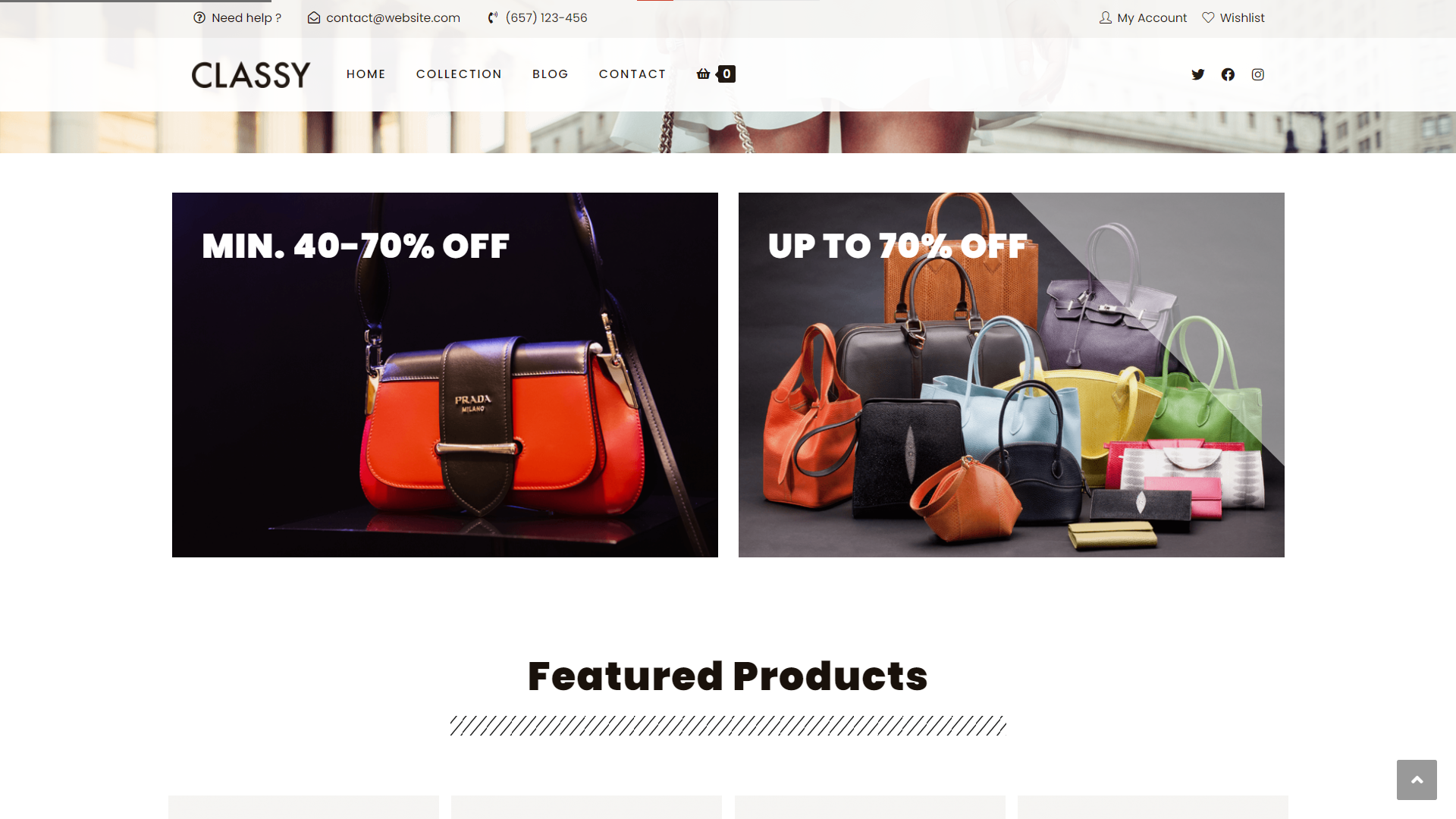This screenshot has width=1456, height=819.
Task: Navigate to the CONTACT menu item
Action: pyautogui.click(x=632, y=74)
